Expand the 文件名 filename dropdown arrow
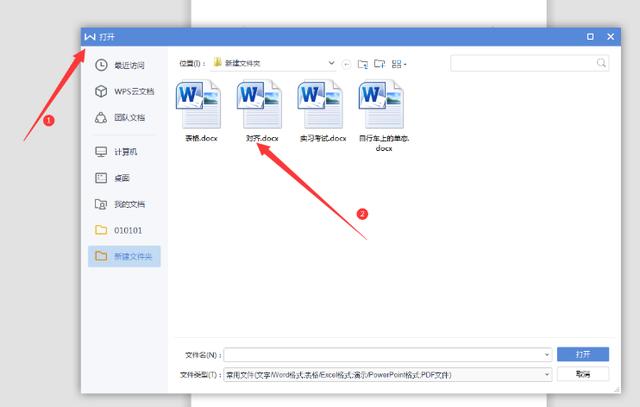The image size is (640, 407). pyautogui.click(x=547, y=355)
